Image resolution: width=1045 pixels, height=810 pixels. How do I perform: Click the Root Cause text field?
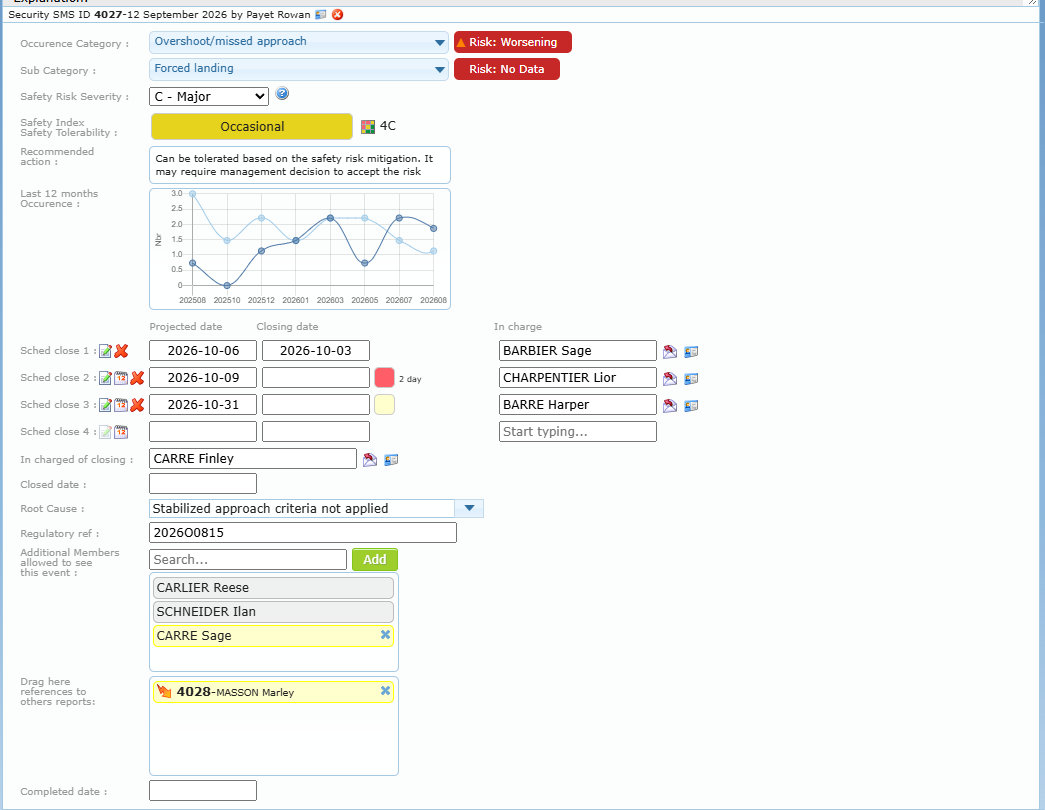tap(302, 508)
